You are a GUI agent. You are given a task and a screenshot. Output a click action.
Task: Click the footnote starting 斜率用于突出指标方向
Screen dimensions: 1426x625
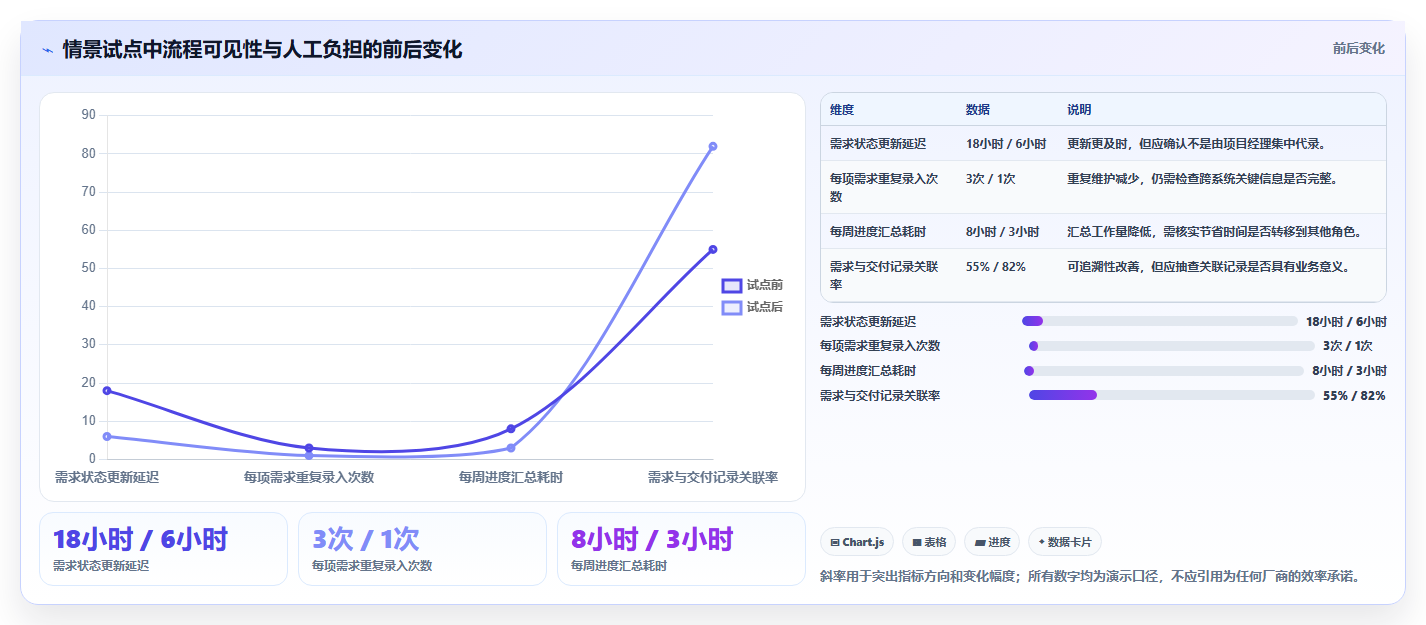1090,576
